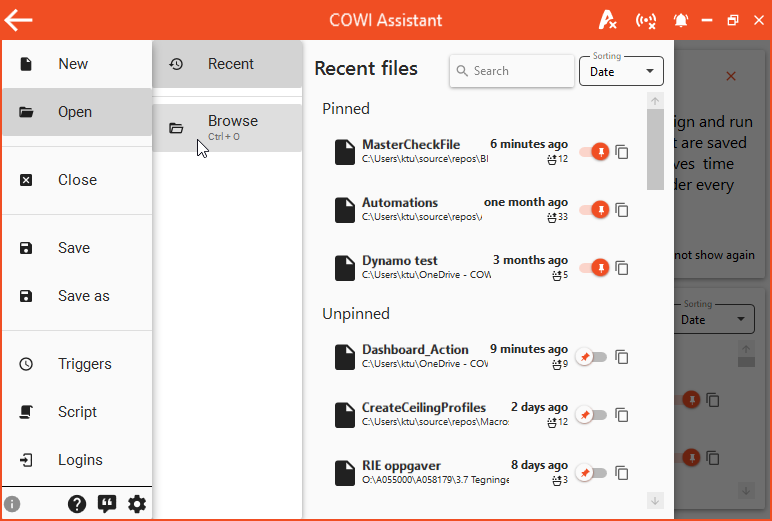Screen dimensions: 772x521
Task: Click the back arrow in the title bar
Action: click(19, 20)
